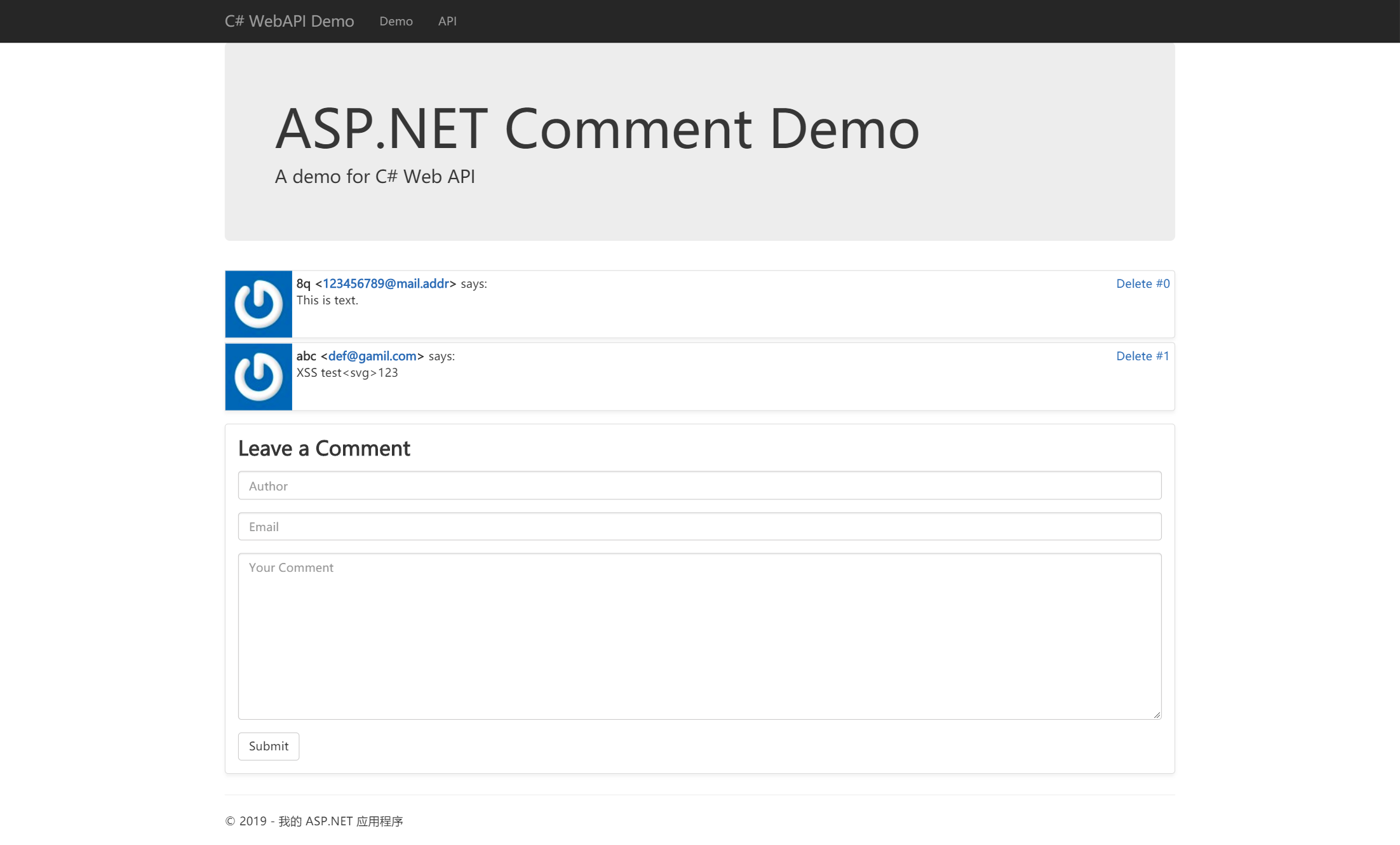Click the 'XSS test<svg>123' comment body
Viewport: 1400px width, 845px height.
pos(347,372)
